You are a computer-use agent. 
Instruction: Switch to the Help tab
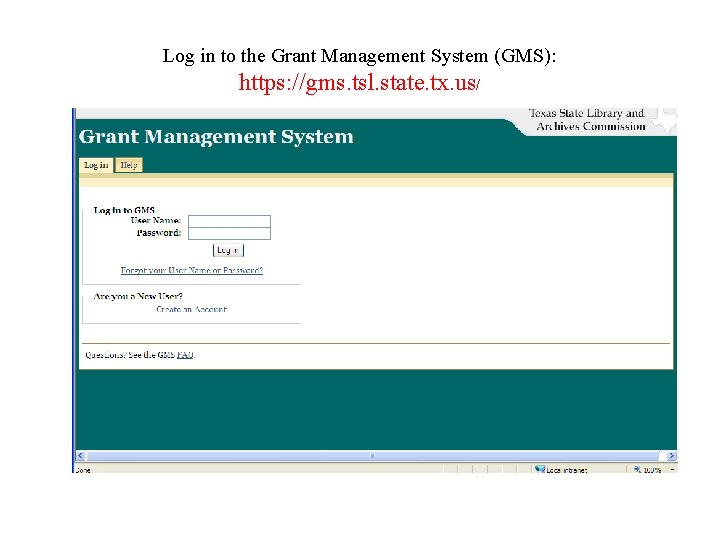(129, 165)
